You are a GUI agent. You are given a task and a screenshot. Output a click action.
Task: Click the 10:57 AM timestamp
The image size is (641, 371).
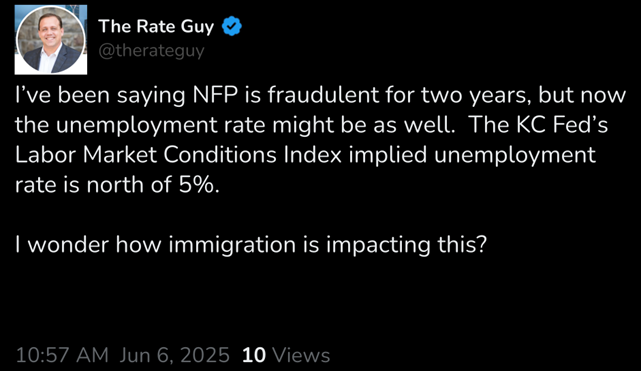click(x=62, y=355)
